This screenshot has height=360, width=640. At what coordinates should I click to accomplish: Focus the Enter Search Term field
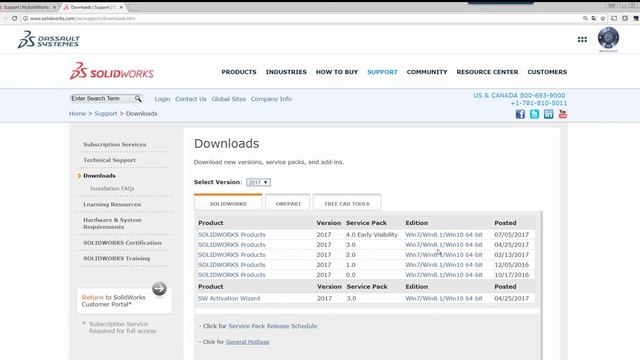[102, 98]
